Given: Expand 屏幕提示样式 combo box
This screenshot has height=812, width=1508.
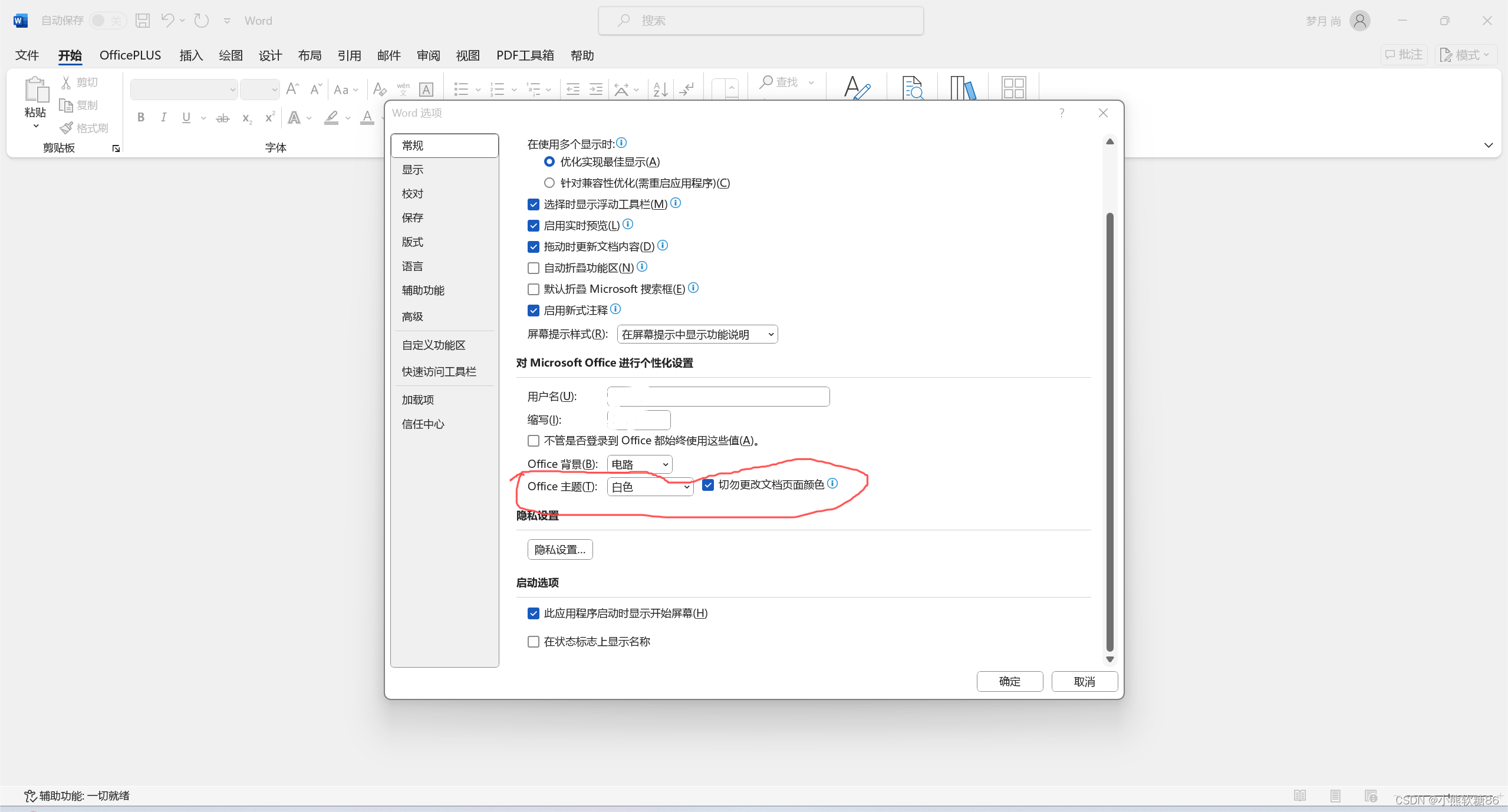Looking at the screenshot, I should [697, 335].
